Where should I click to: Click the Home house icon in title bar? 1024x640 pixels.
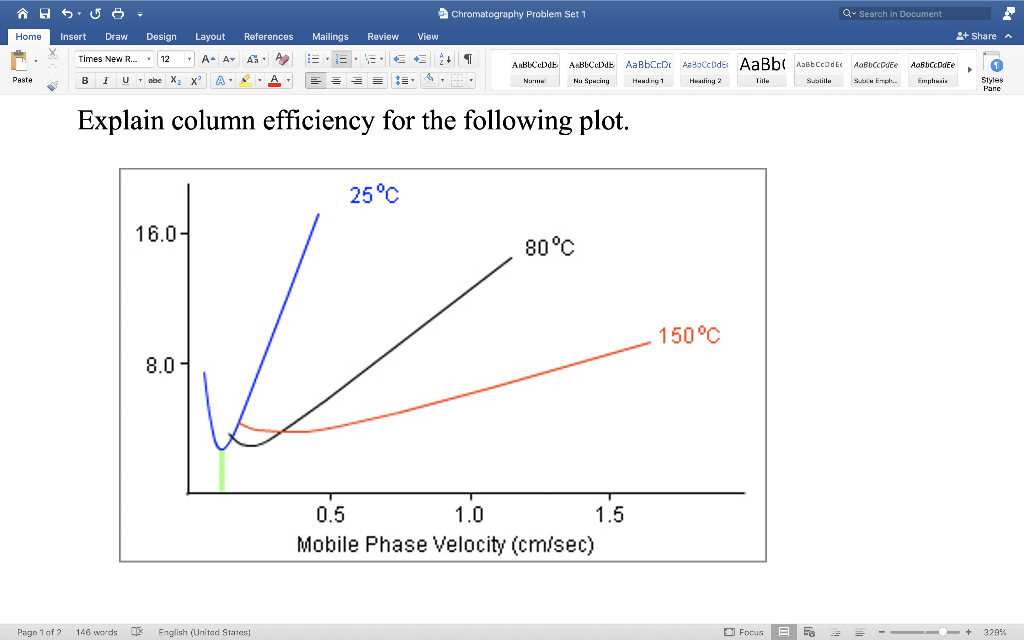click(x=23, y=14)
